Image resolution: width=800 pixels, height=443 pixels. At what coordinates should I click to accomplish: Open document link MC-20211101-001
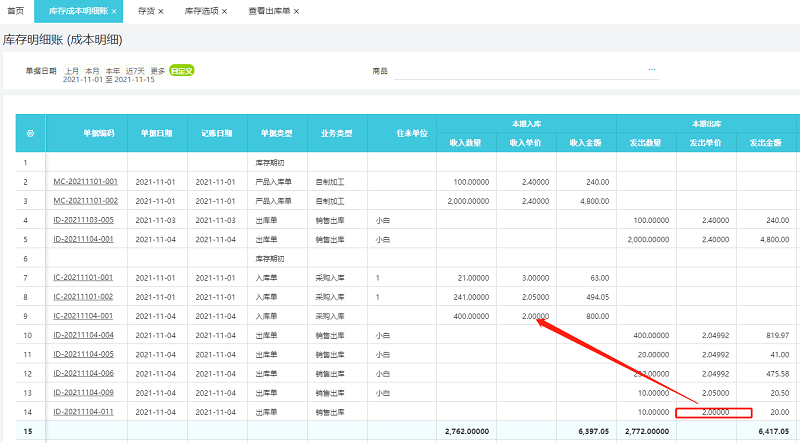(85, 182)
